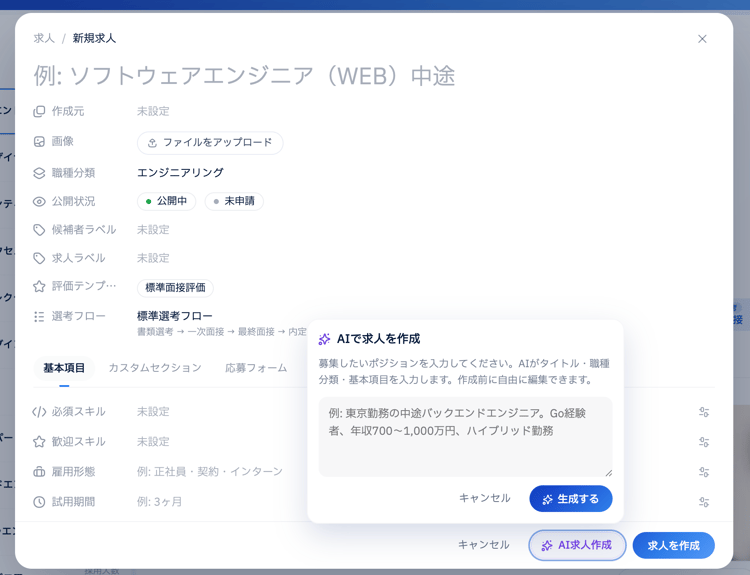Toggle the 未申請 status chip
Viewport: 750px width, 575px height.
click(234, 201)
